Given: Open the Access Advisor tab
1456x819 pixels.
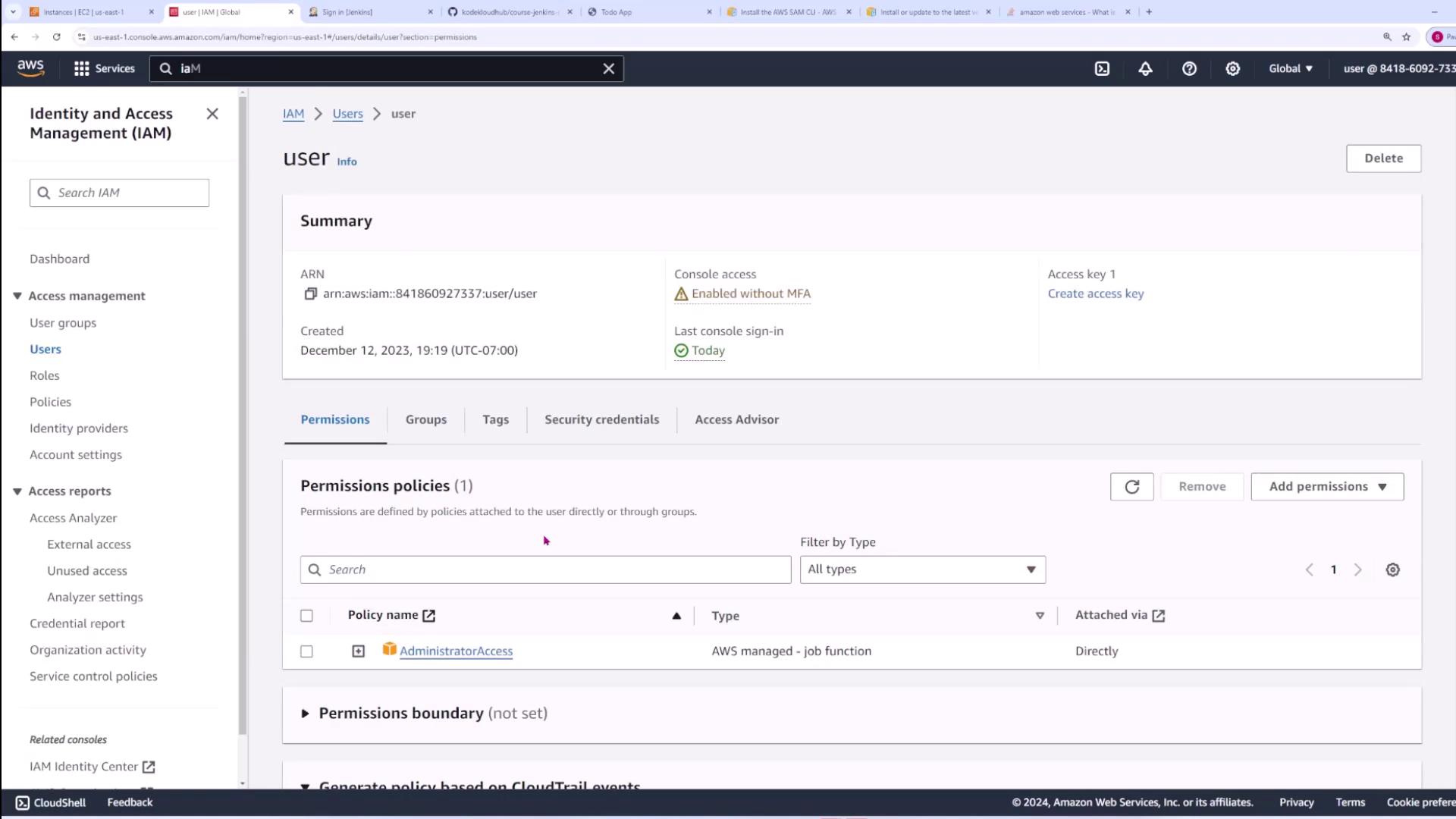Looking at the screenshot, I should click(736, 419).
